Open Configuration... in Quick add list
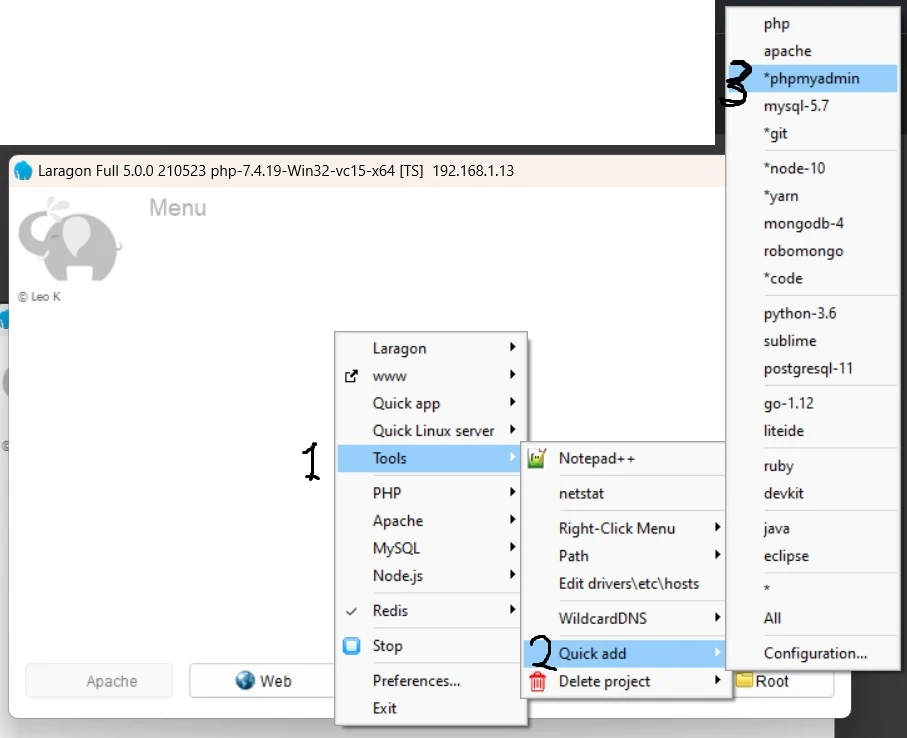The image size is (907, 738). point(812,654)
